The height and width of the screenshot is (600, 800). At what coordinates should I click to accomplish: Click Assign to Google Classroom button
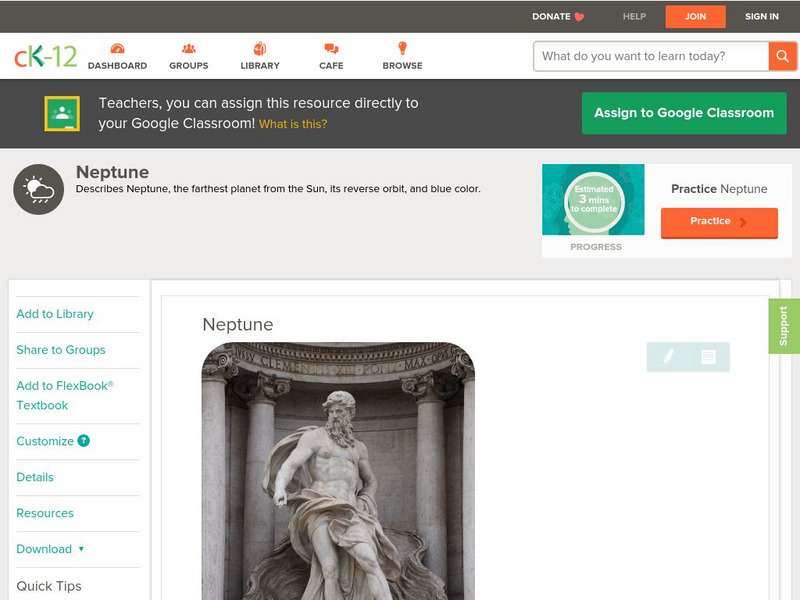coord(684,113)
